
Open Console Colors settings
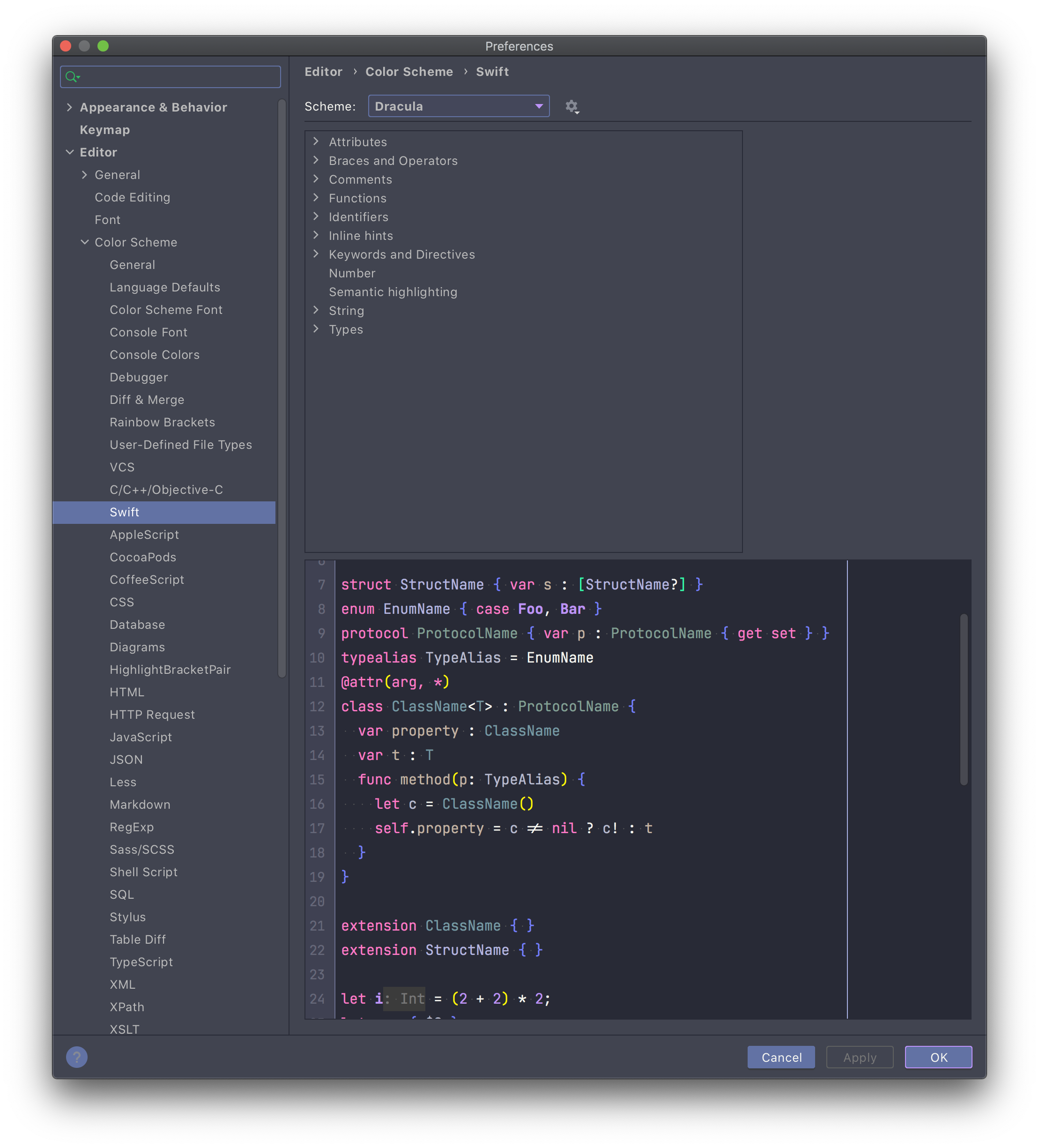click(154, 355)
